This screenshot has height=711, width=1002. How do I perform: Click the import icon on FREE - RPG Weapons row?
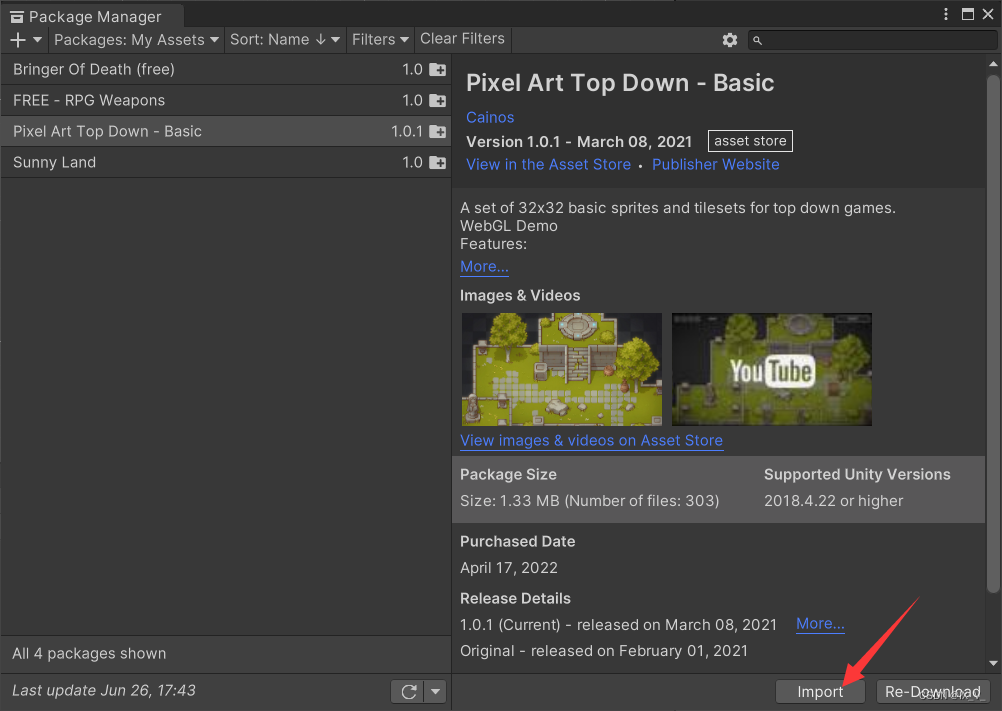(x=438, y=100)
